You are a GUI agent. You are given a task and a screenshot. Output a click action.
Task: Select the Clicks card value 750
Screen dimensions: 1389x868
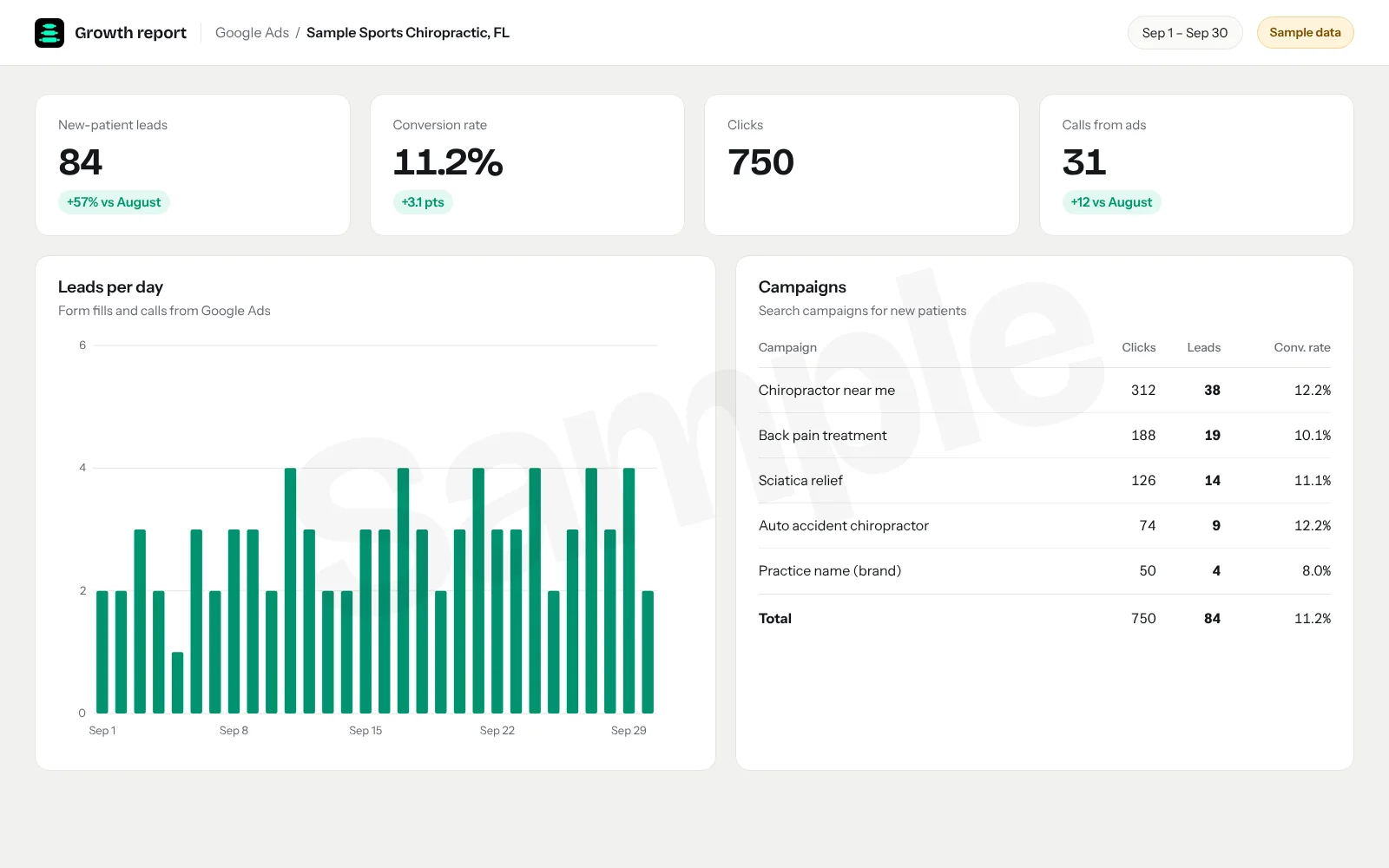(x=760, y=162)
